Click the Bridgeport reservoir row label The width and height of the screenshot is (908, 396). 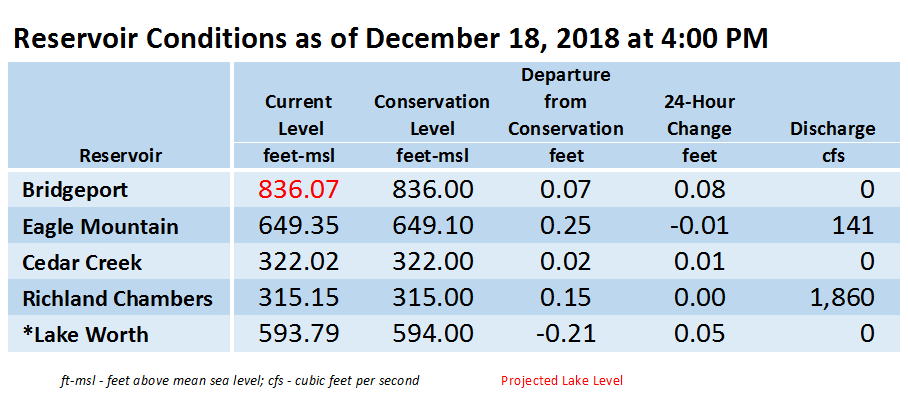click(x=75, y=190)
